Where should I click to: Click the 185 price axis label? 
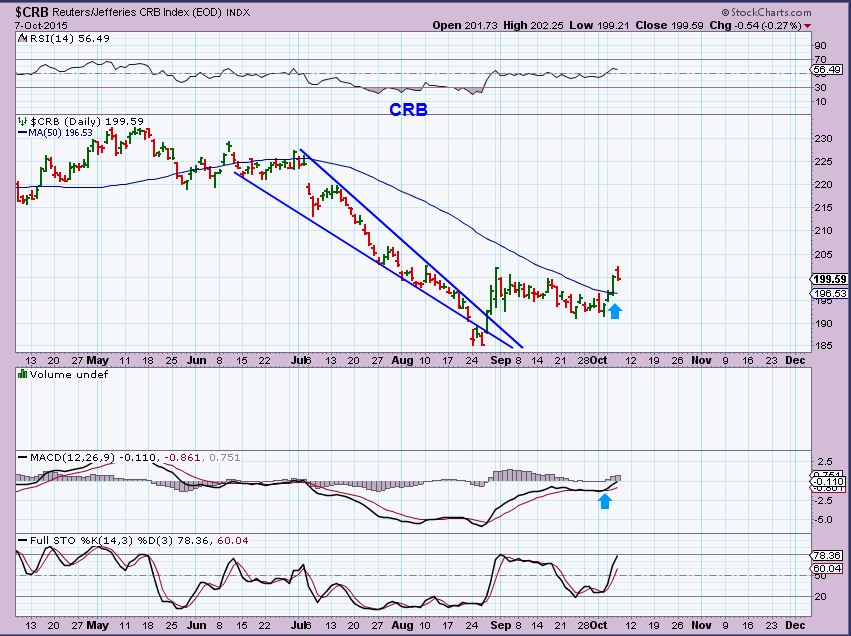click(x=823, y=345)
